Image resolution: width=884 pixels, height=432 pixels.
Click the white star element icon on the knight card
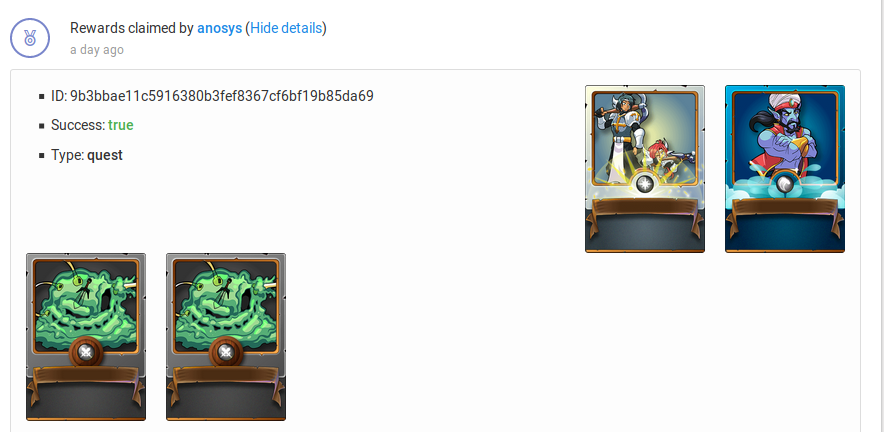[x=645, y=184]
